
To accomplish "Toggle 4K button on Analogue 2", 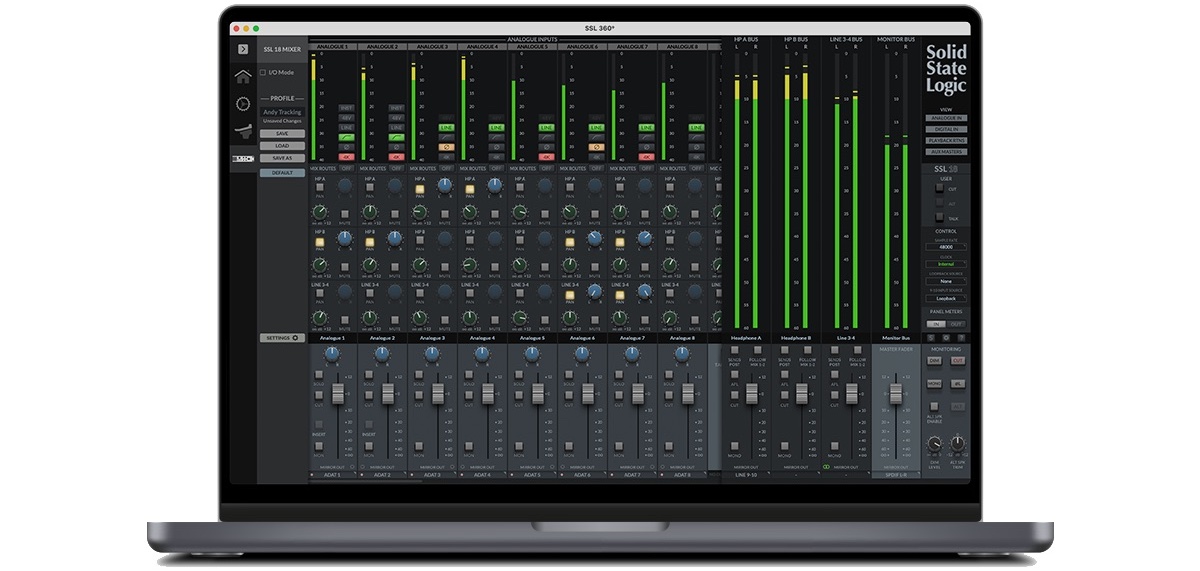I will click(396, 157).
